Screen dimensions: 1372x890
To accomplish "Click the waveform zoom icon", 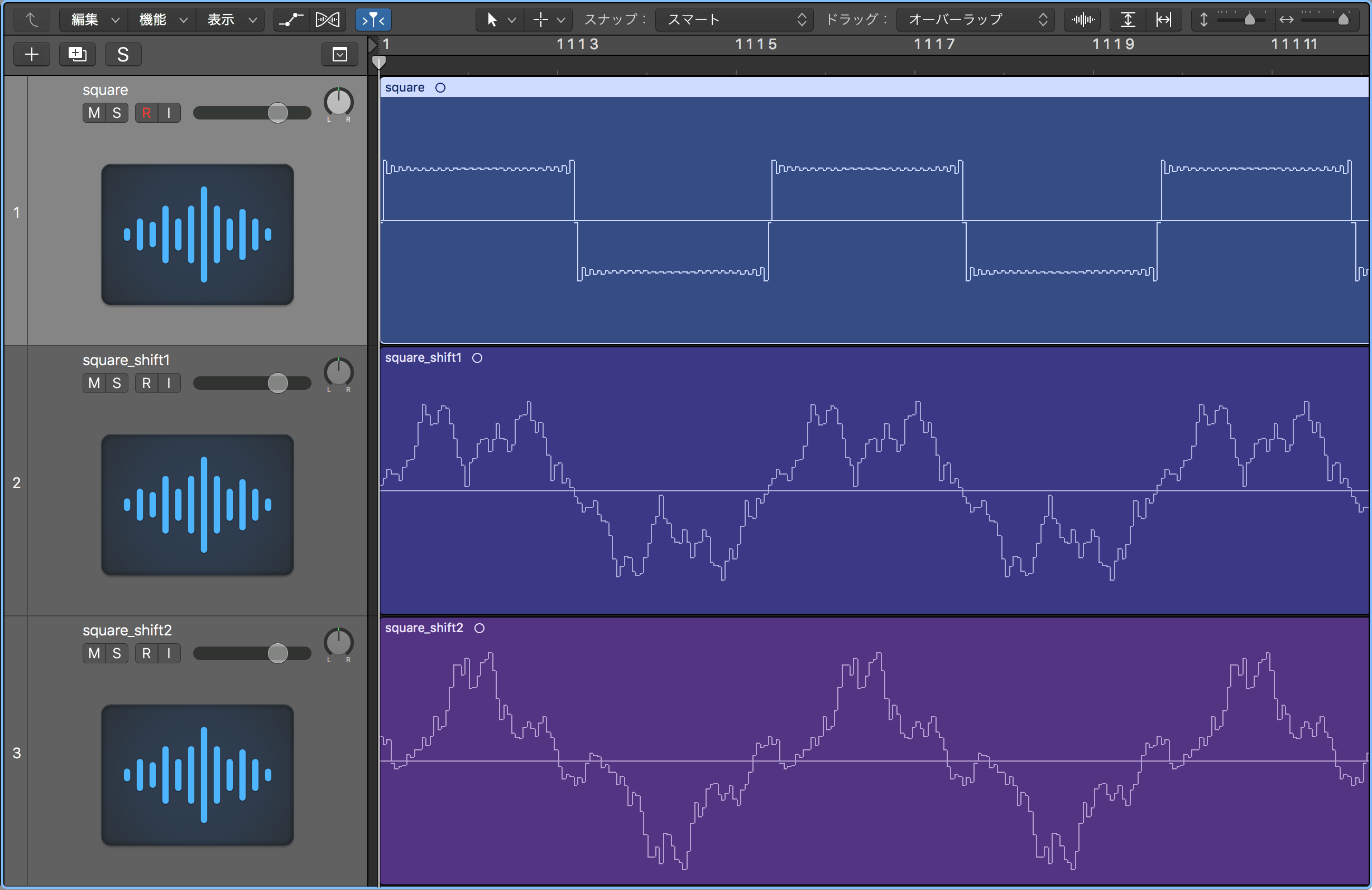I will coord(1083,20).
